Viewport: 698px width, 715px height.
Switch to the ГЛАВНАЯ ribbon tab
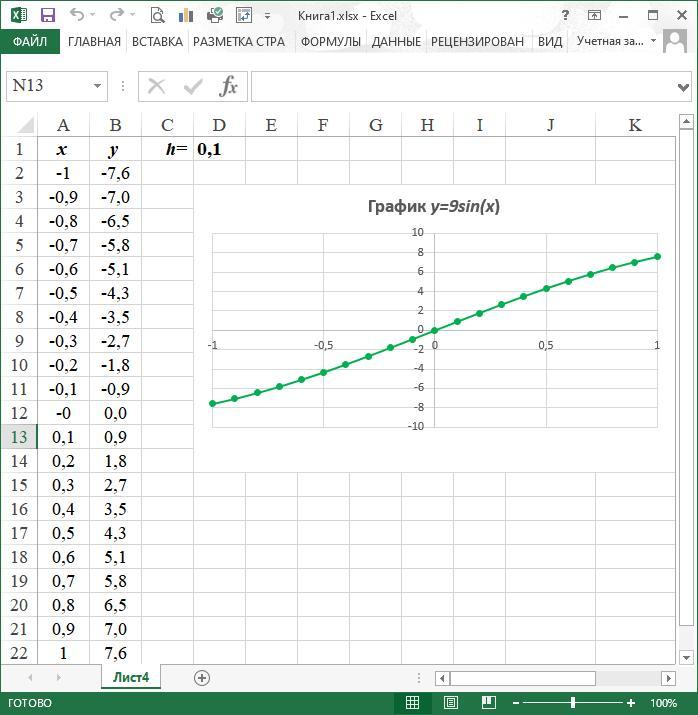[94, 41]
